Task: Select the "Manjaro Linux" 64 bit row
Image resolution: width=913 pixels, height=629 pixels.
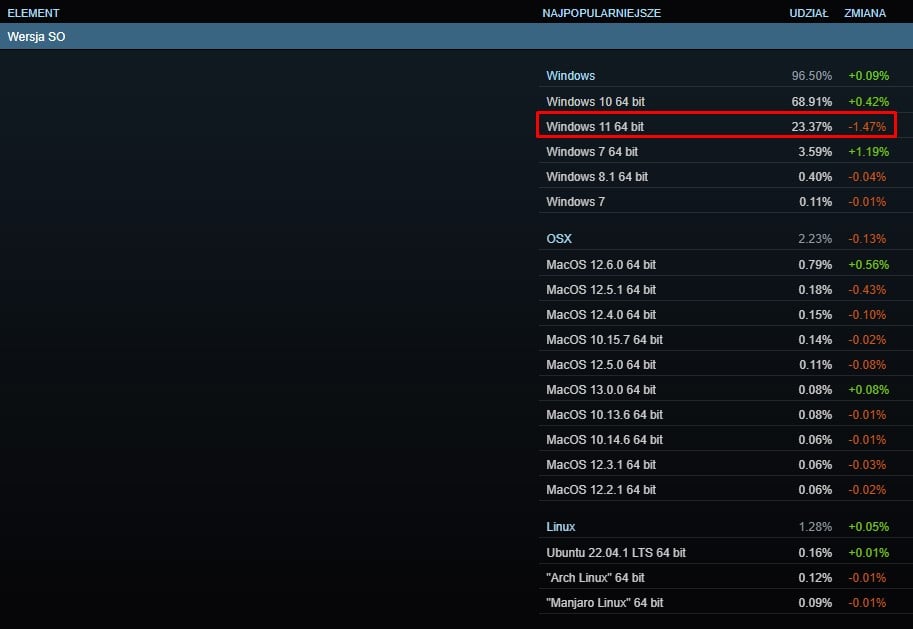Action: [x=604, y=603]
